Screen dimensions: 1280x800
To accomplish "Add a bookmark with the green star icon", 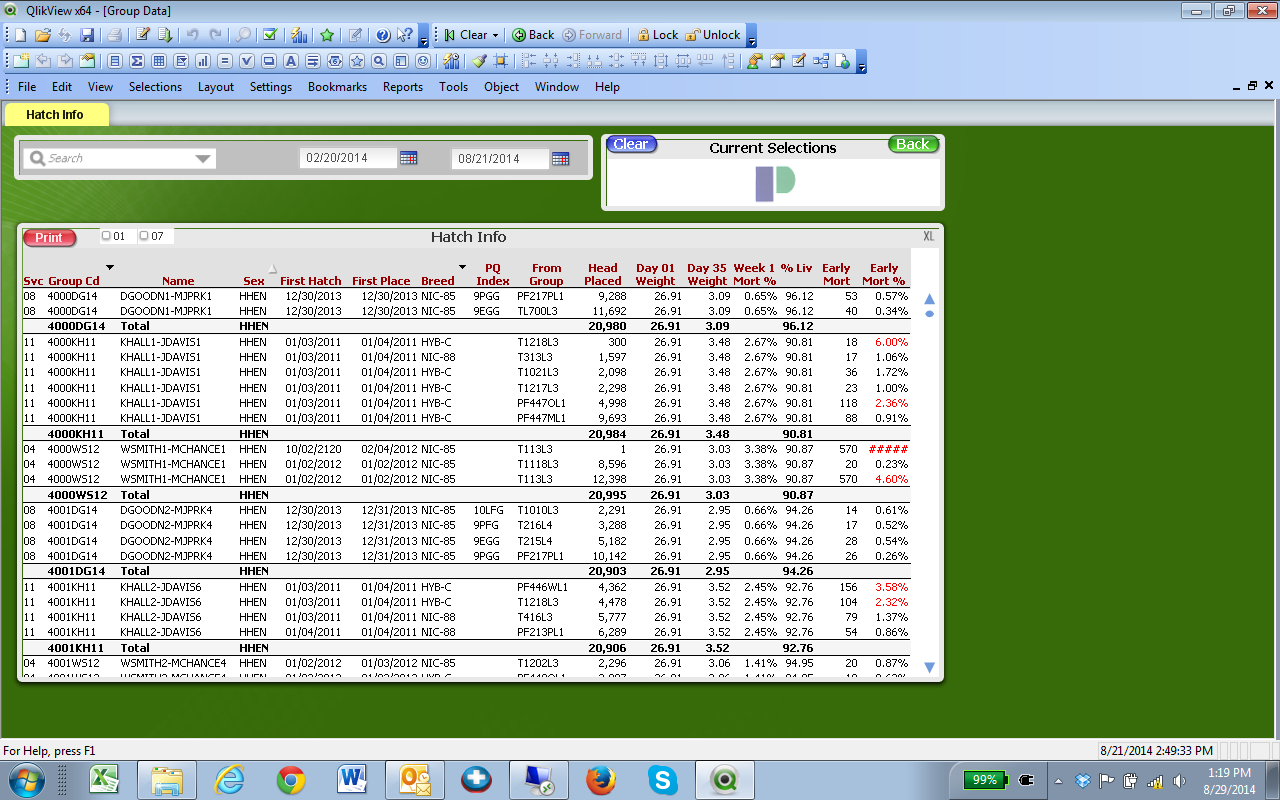I will pyautogui.click(x=327, y=35).
